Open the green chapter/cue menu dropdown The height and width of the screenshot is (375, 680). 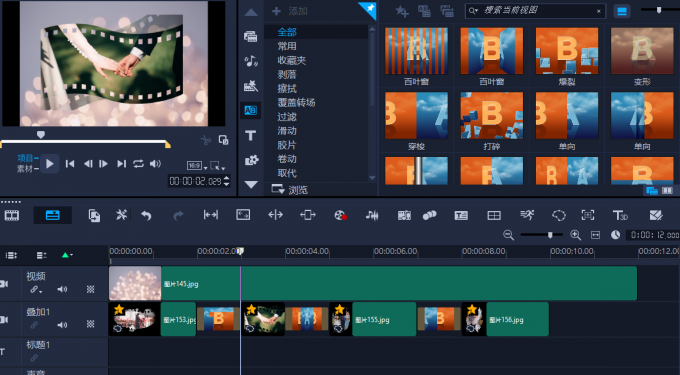[66, 255]
